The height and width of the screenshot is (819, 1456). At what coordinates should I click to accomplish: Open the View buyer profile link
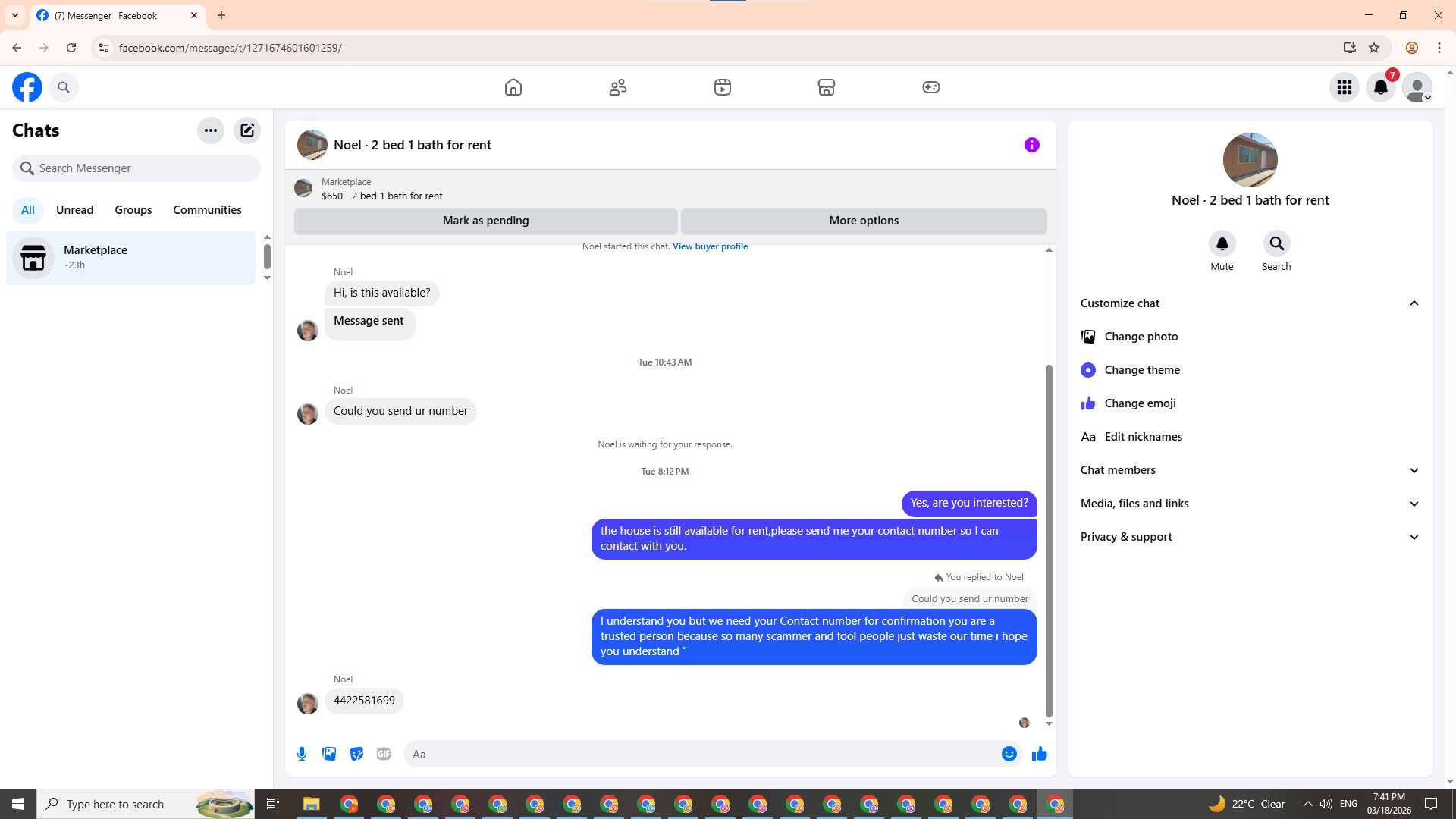click(x=710, y=246)
